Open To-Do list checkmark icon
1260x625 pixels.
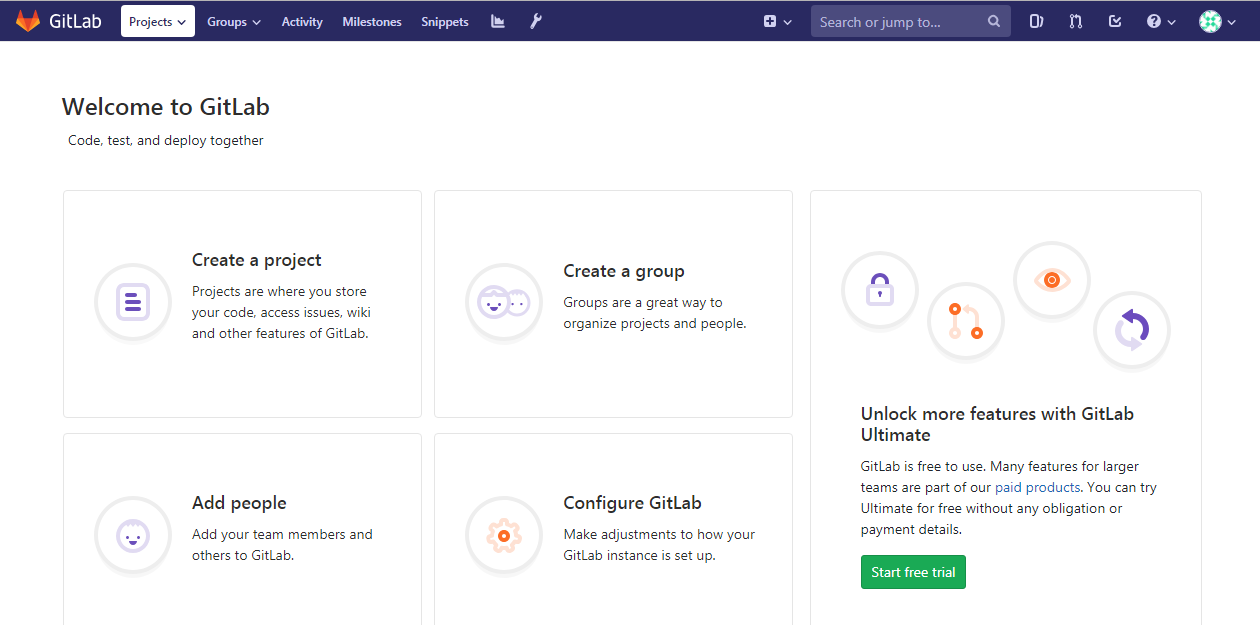(1115, 21)
